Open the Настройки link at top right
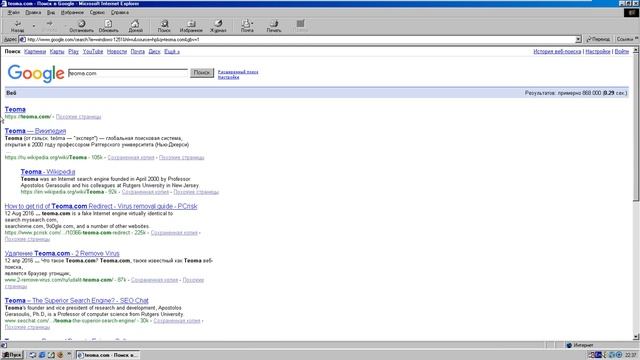Image resolution: width=640 pixels, height=360 pixels. [598, 51]
